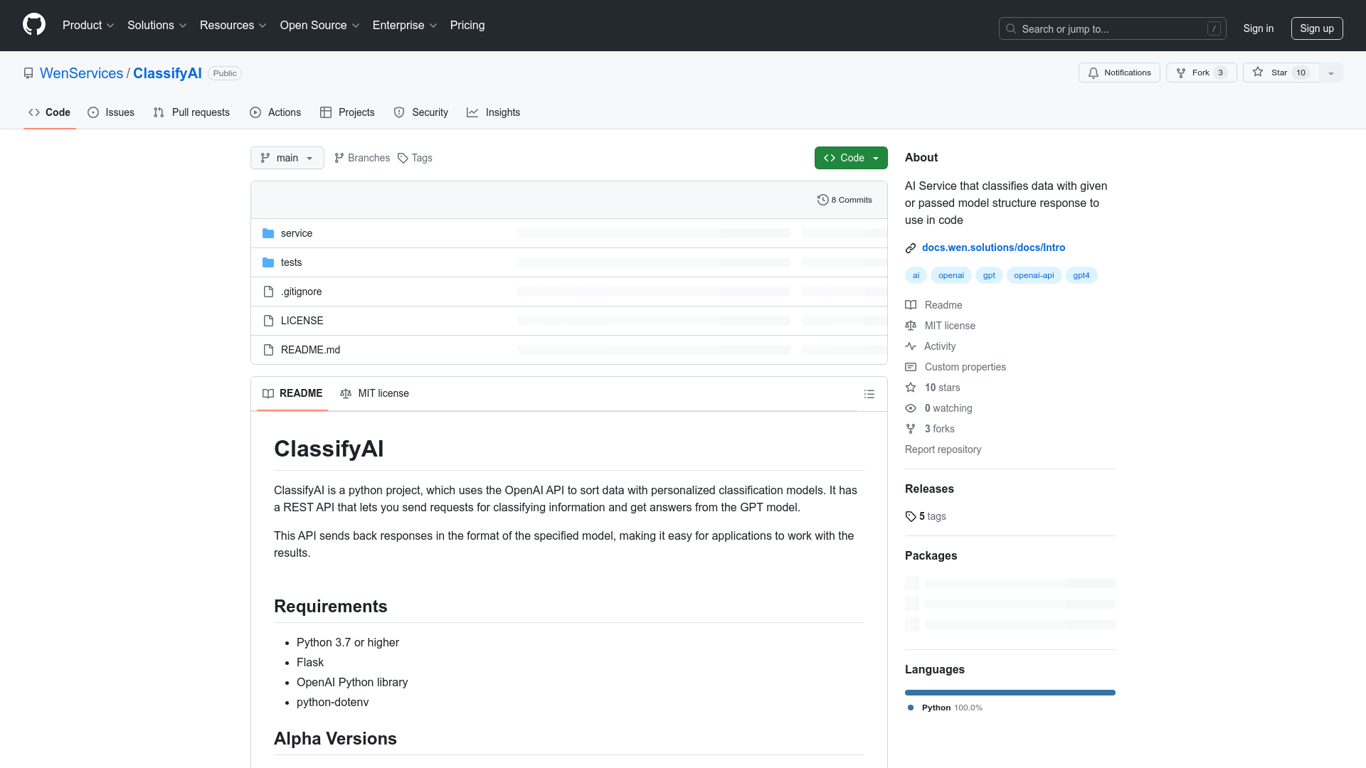Screen dimensions: 1366x768
Task: Star the ClassifyAI repository
Action: [x=1281, y=73]
